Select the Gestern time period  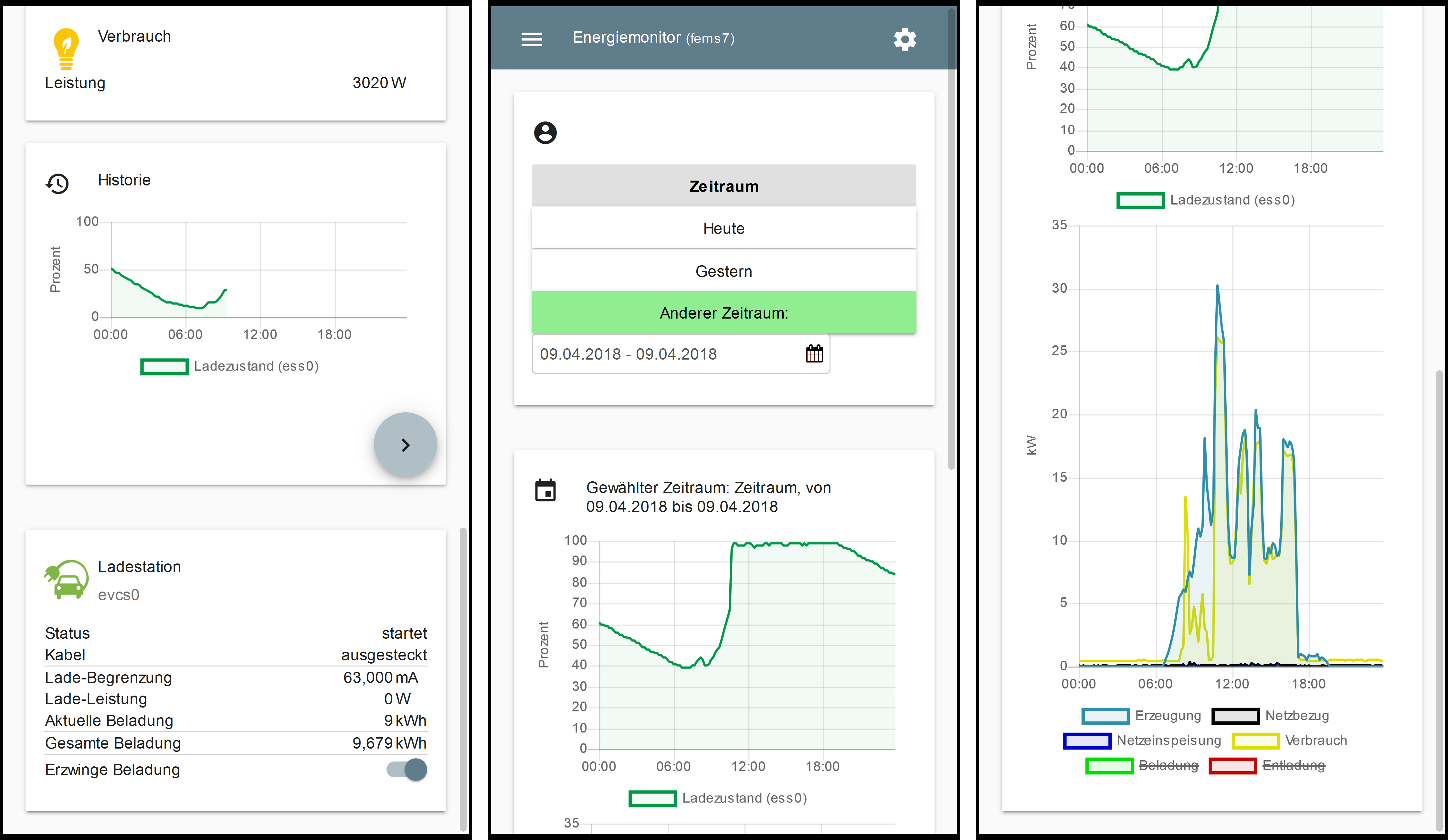point(724,271)
